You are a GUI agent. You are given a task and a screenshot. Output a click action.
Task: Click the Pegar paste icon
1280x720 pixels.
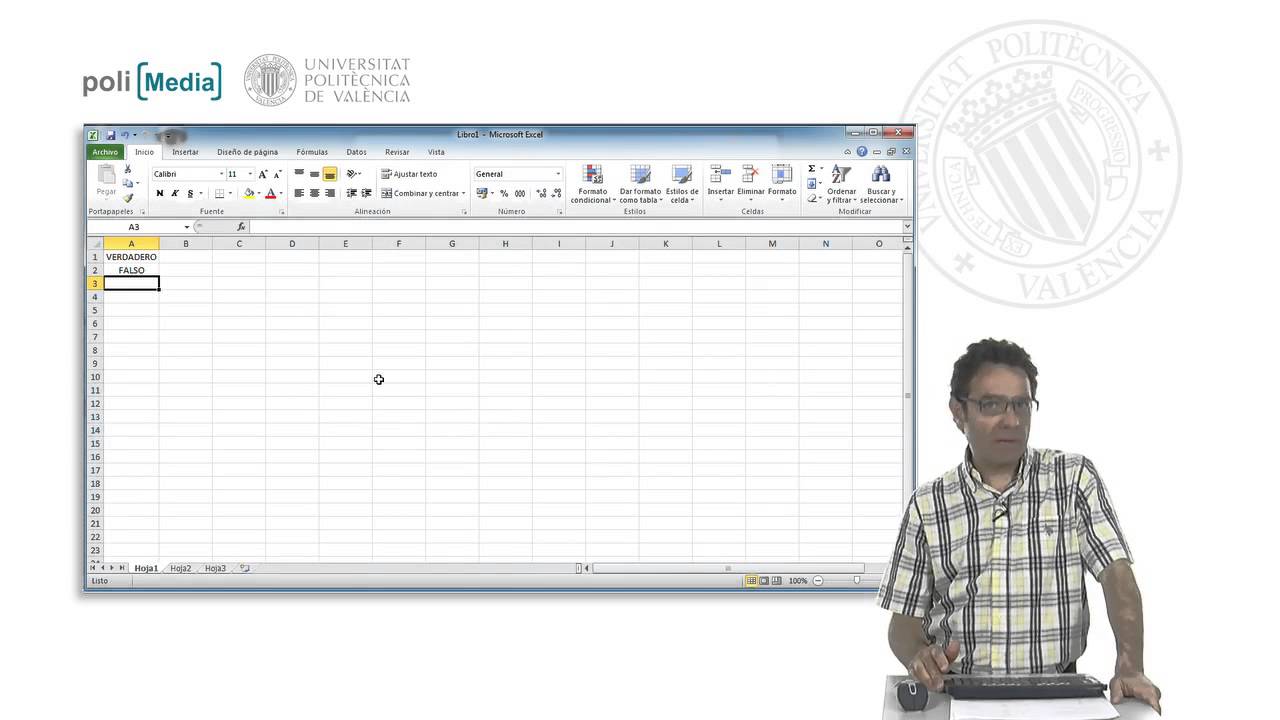pyautogui.click(x=106, y=175)
